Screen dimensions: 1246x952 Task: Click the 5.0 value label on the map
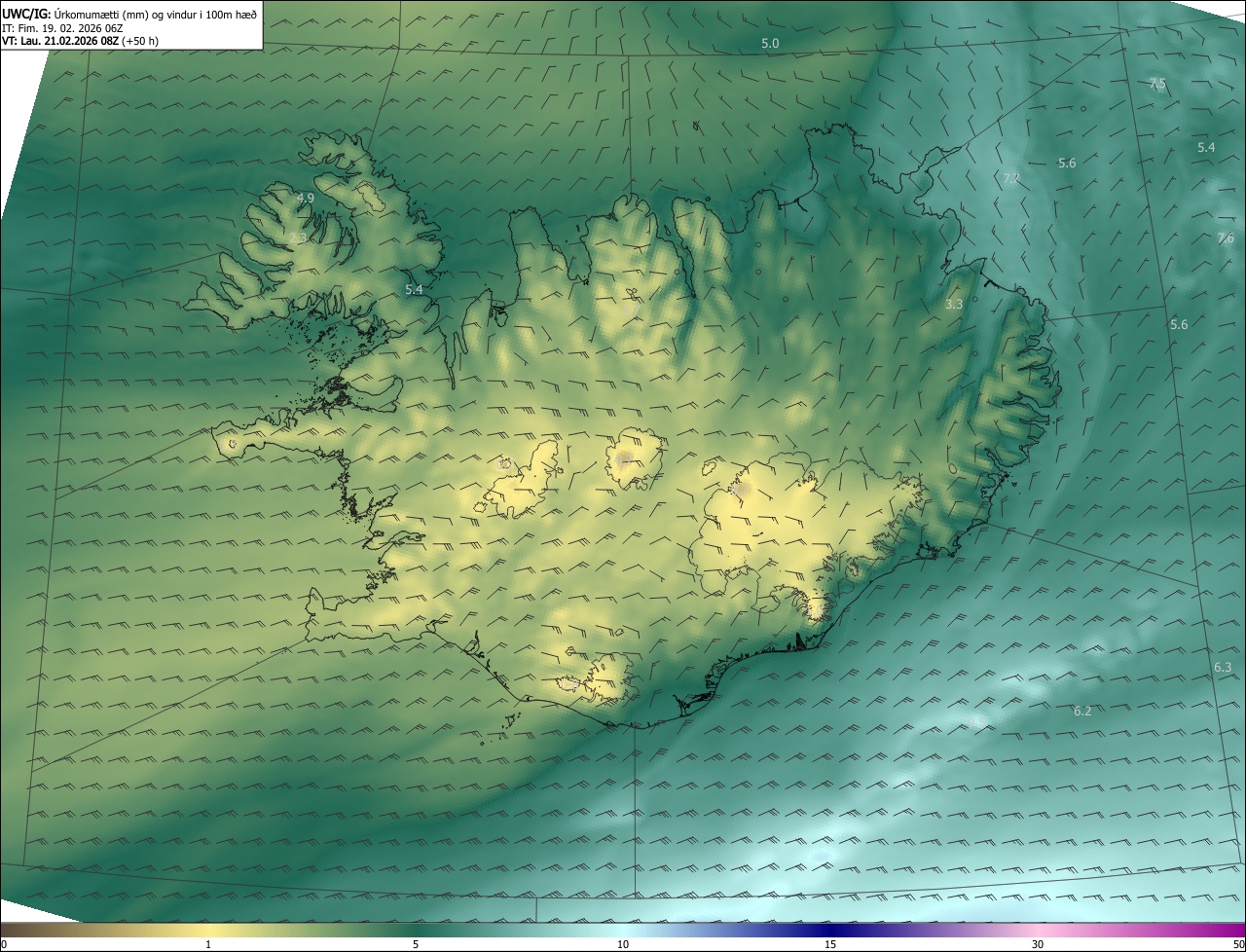pos(770,44)
